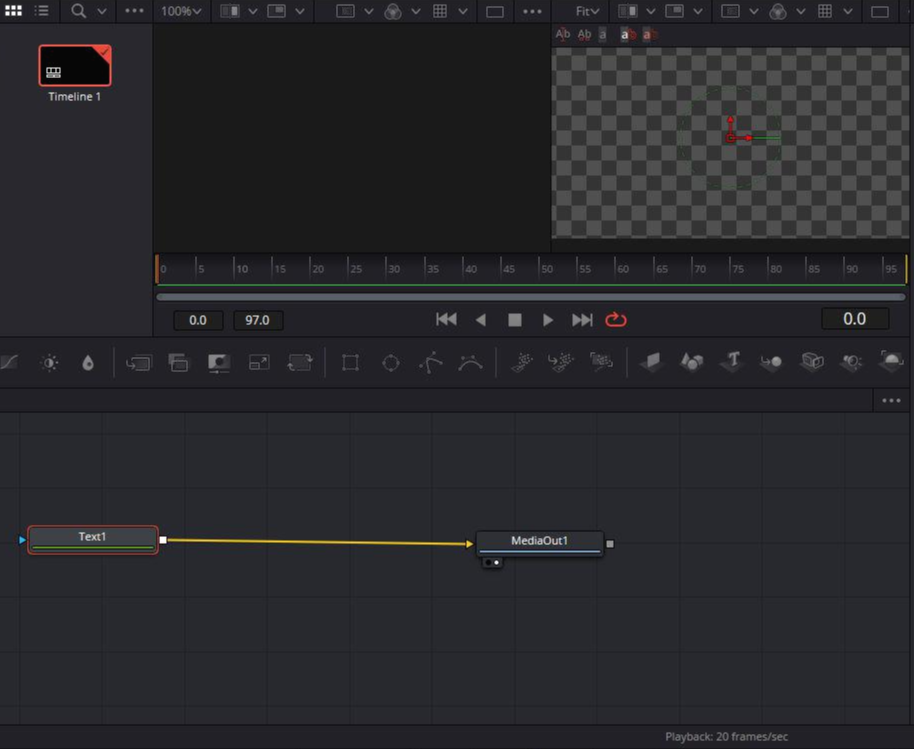Select the Ellipse mask tool
This screenshot has width=914, height=749.
tap(391, 363)
